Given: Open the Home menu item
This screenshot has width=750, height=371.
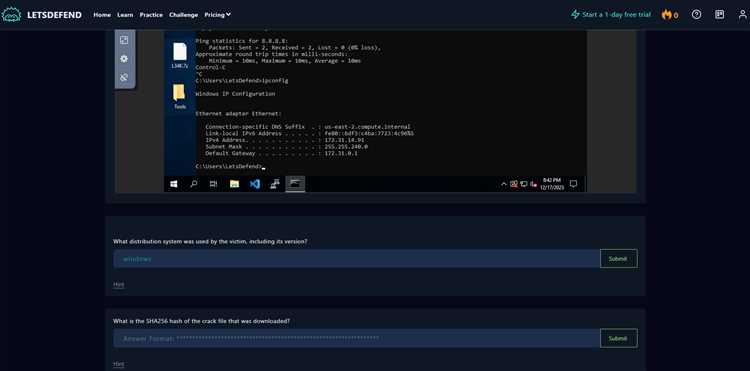Looking at the screenshot, I should coord(102,15).
